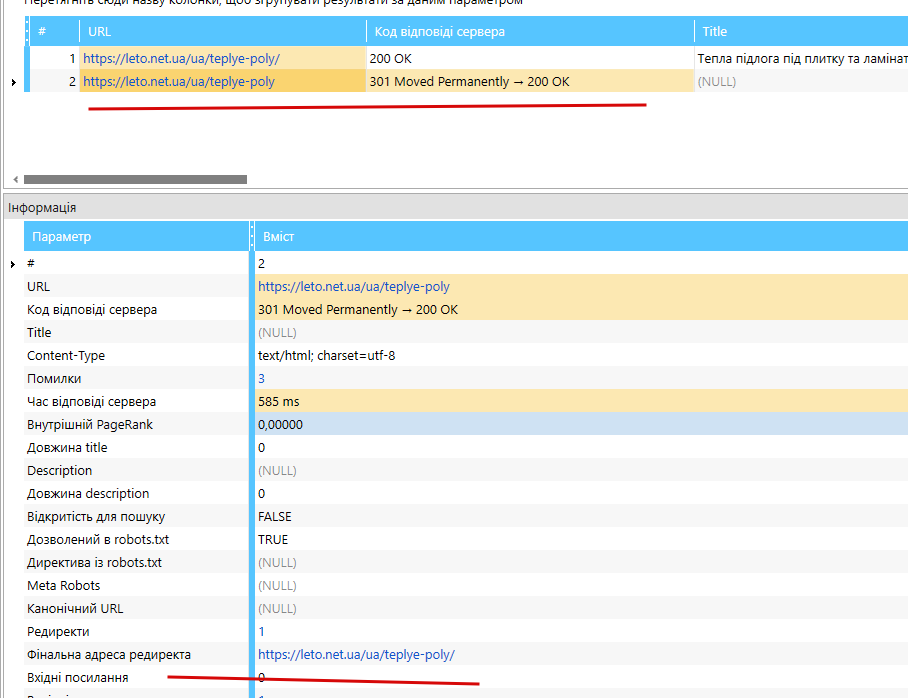Screen dimensions: 908x698
Task: Sort by the Код відповіді сервера column header
Action: pos(530,31)
